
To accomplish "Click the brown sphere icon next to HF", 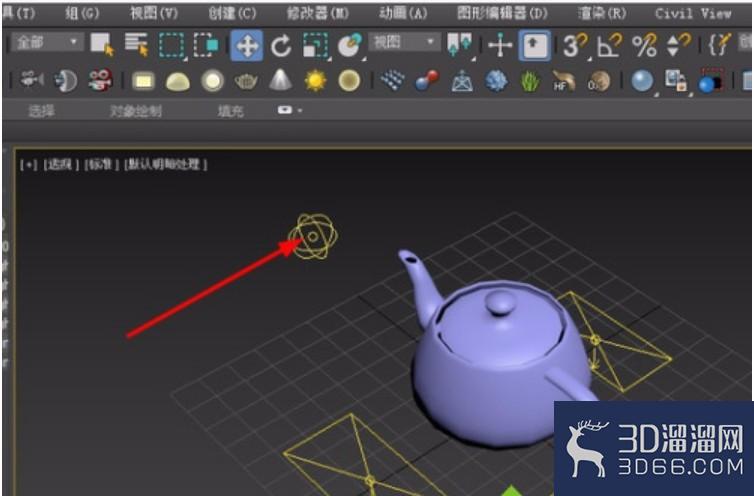I will [599, 81].
